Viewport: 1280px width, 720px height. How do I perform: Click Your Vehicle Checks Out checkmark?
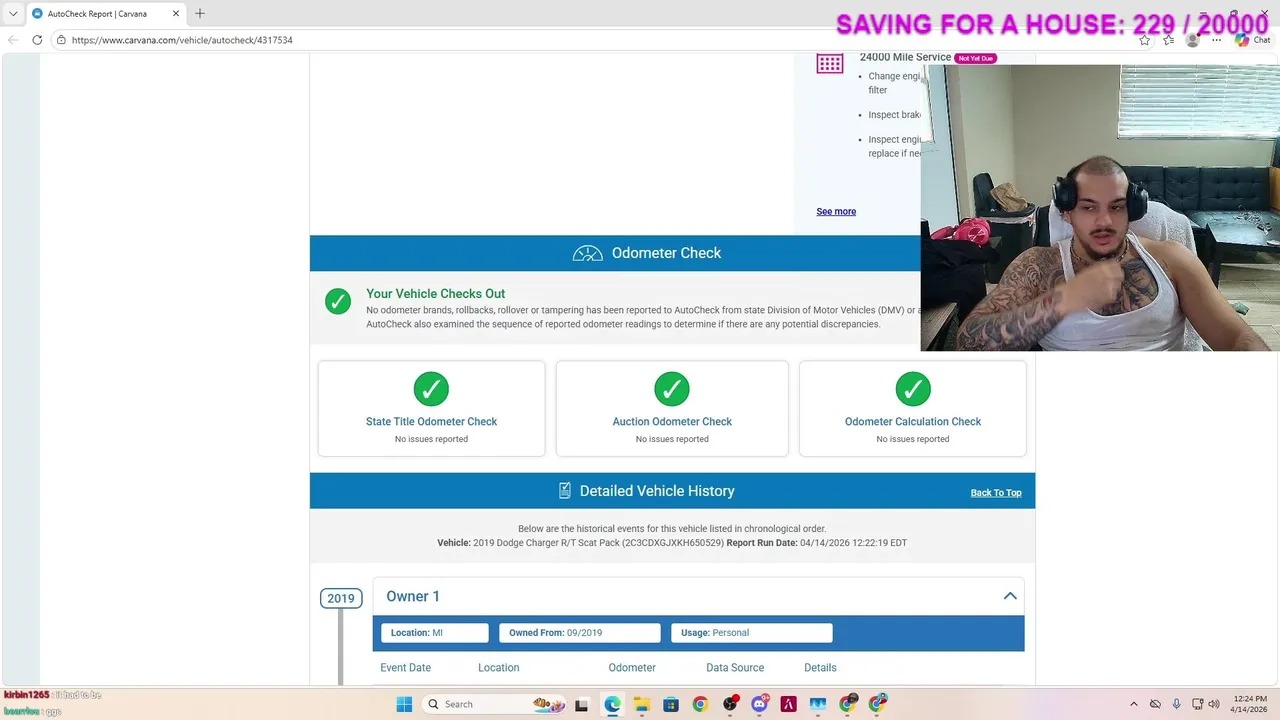338,301
